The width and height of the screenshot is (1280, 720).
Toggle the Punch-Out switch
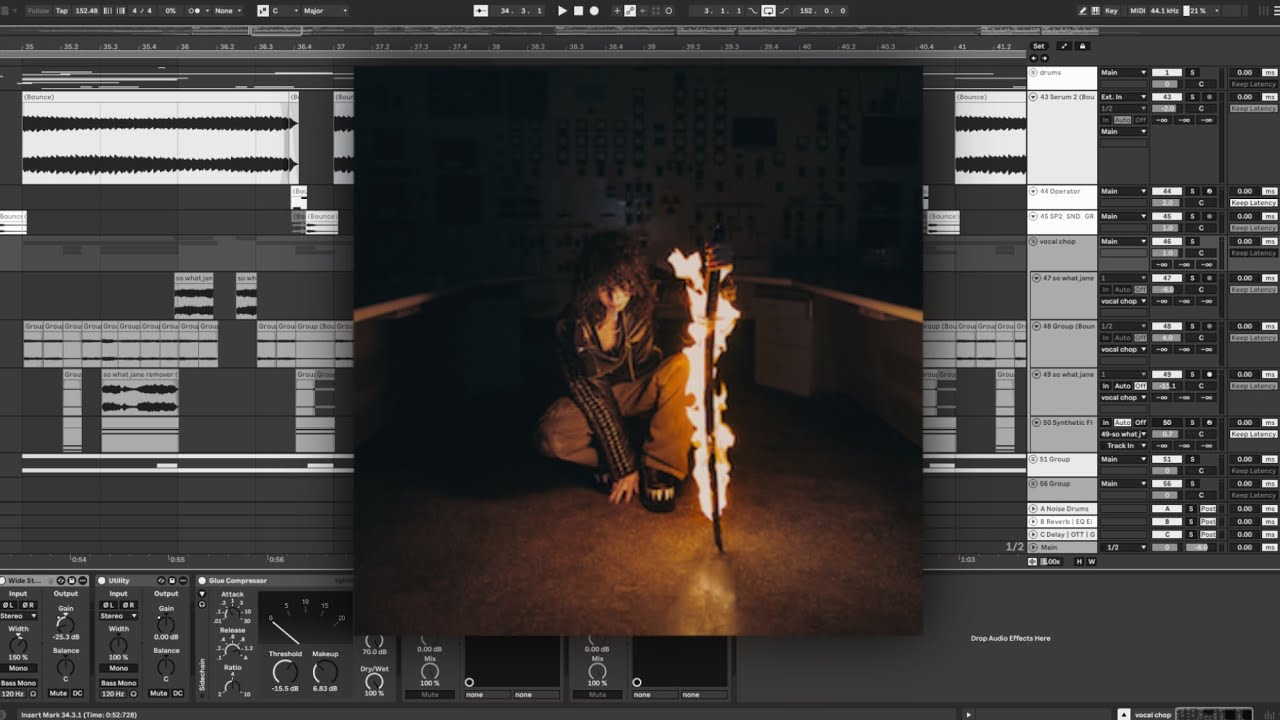tap(782, 11)
